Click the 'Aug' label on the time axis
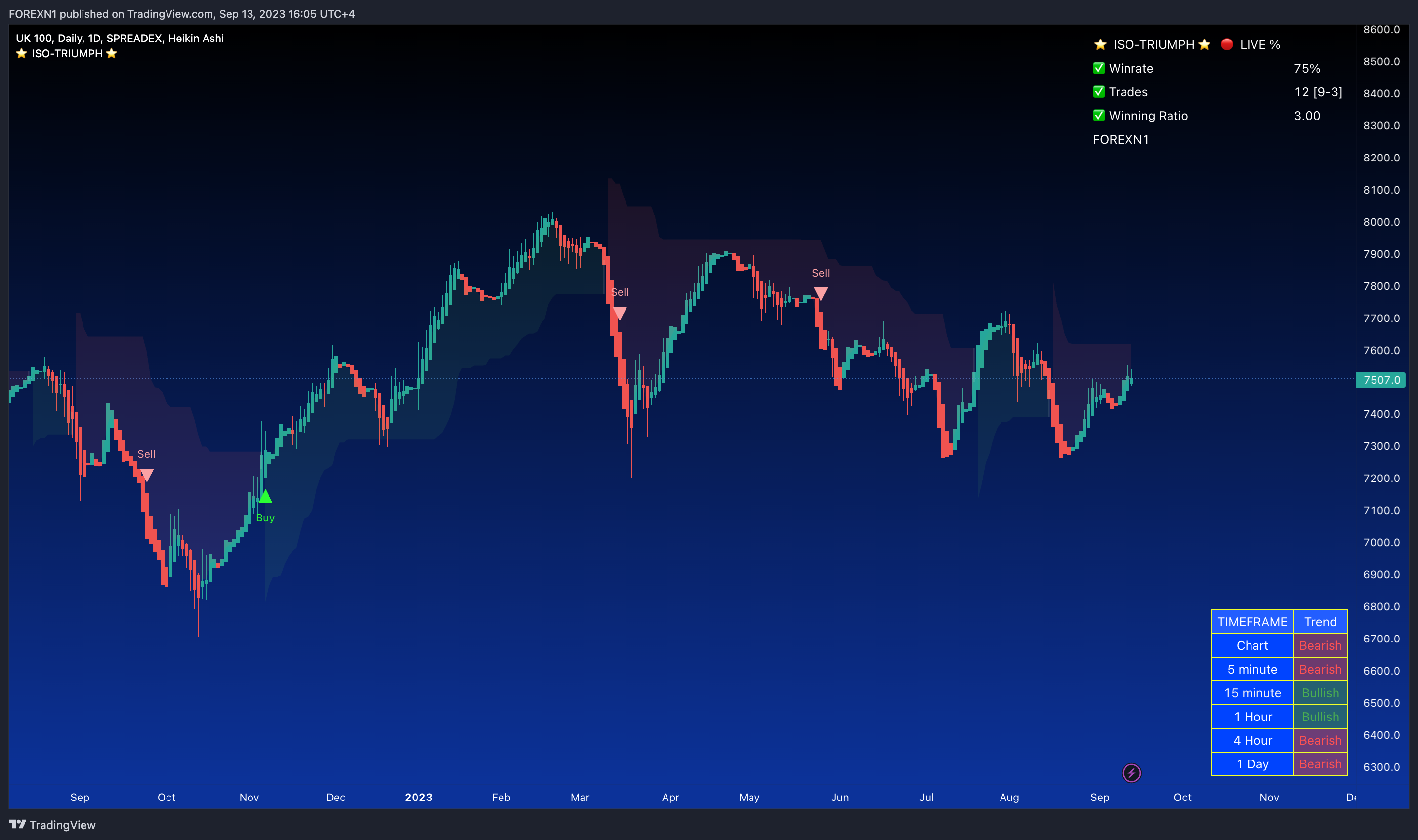Image resolution: width=1418 pixels, height=840 pixels. 1009,797
